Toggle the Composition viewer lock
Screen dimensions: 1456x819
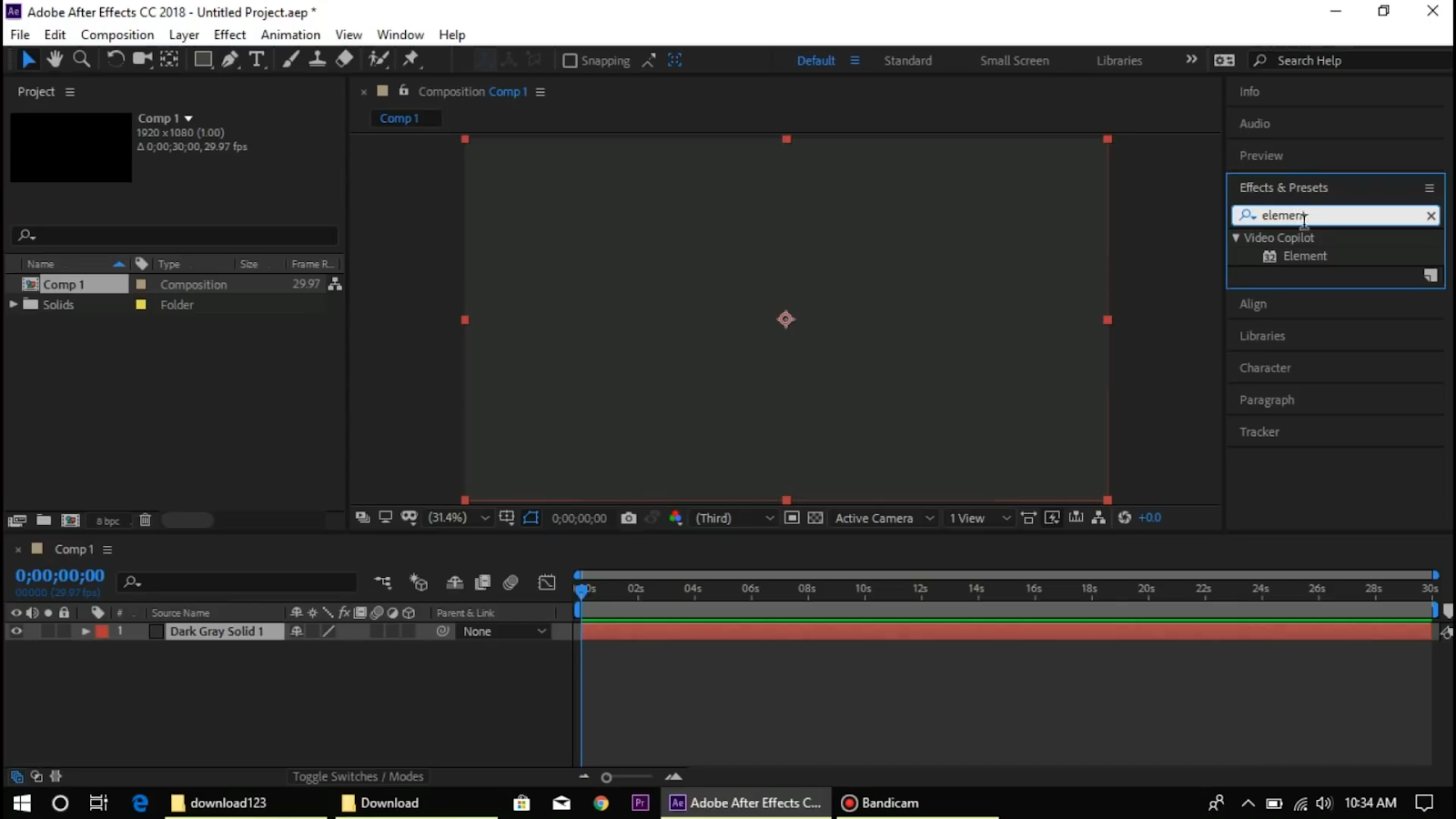pyautogui.click(x=404, y=91)
